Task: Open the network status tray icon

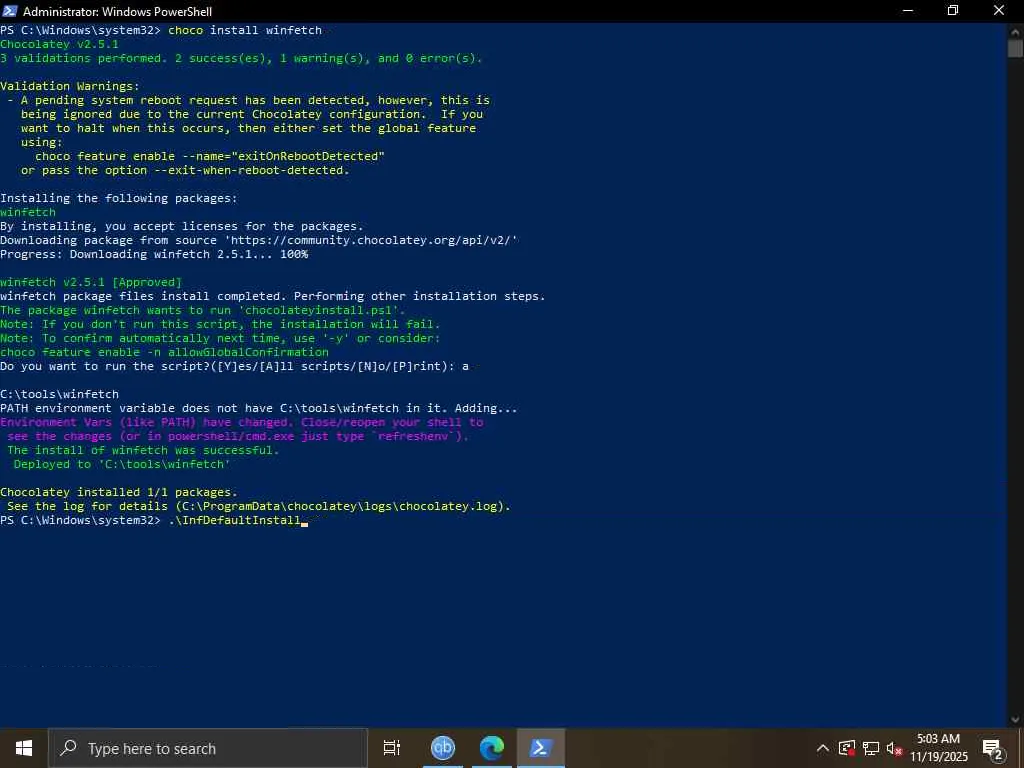Action: [871, 748]
